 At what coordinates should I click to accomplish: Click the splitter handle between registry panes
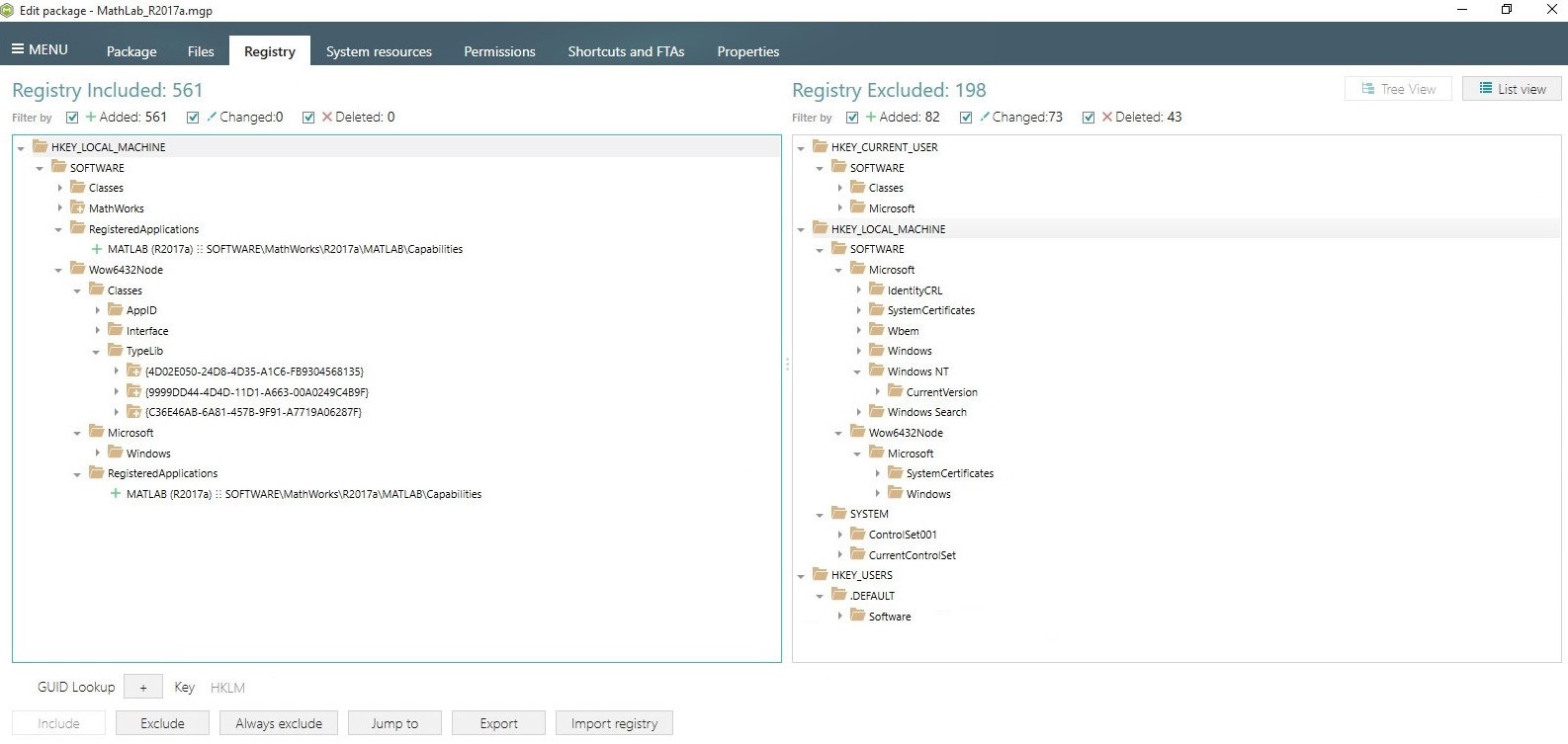tap(787, 364)
